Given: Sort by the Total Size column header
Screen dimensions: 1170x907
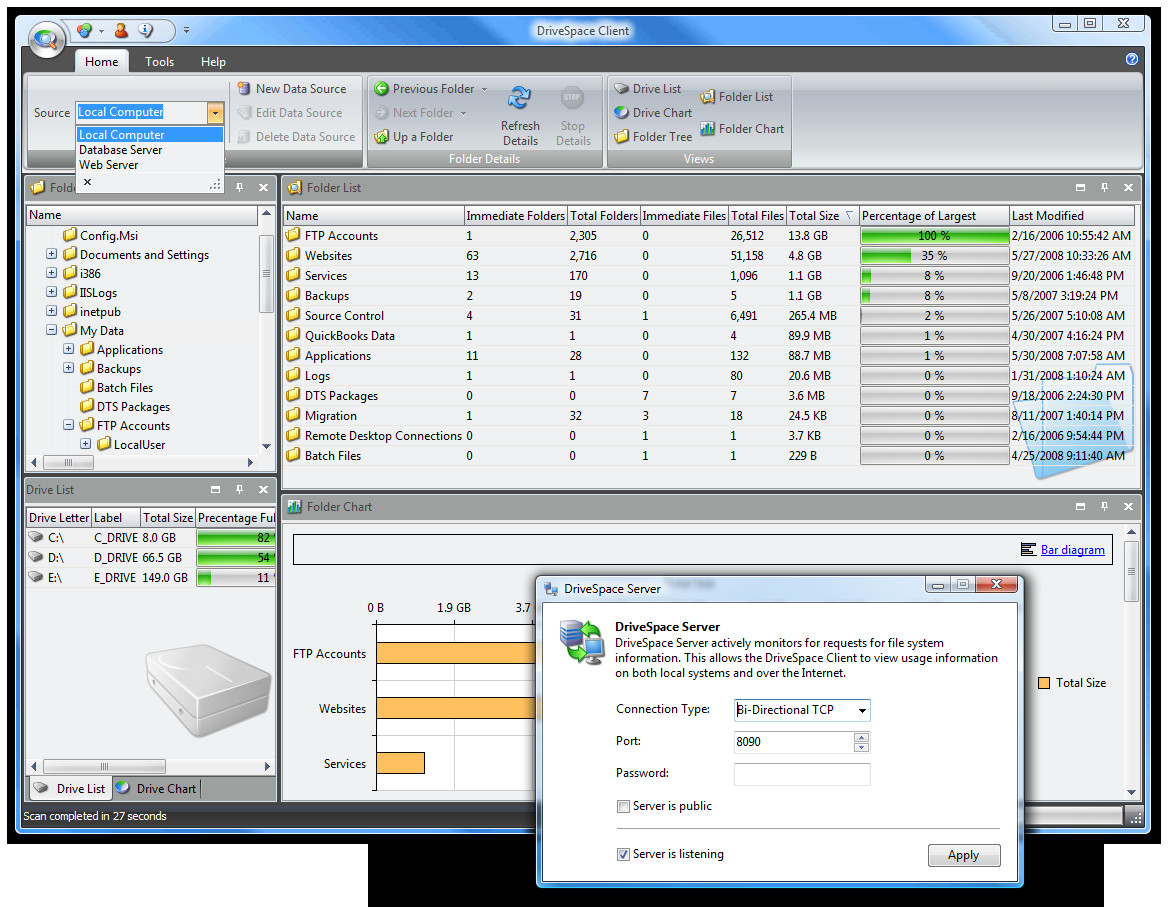Looking at the screenshot, I should tap(822, 216).
